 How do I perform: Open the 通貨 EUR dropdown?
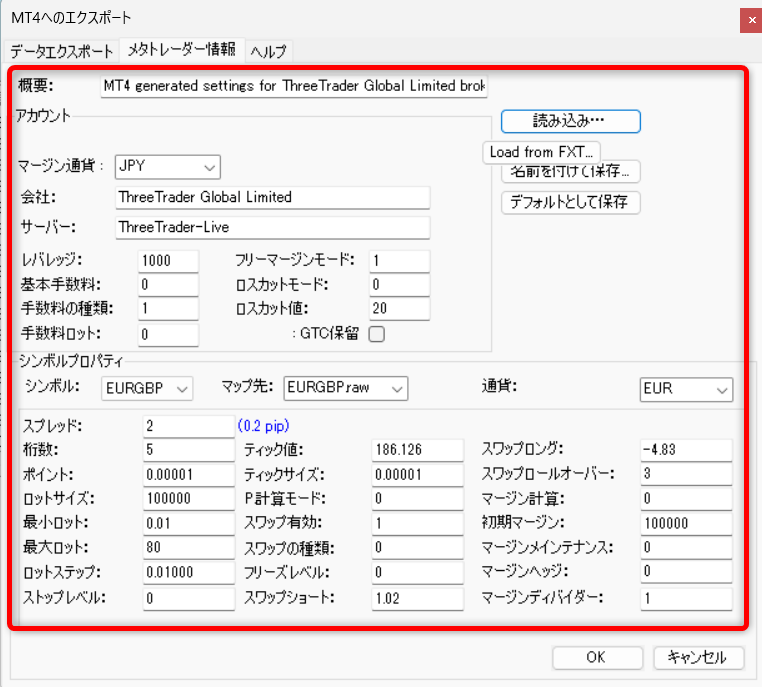click(x=686, y=389)
